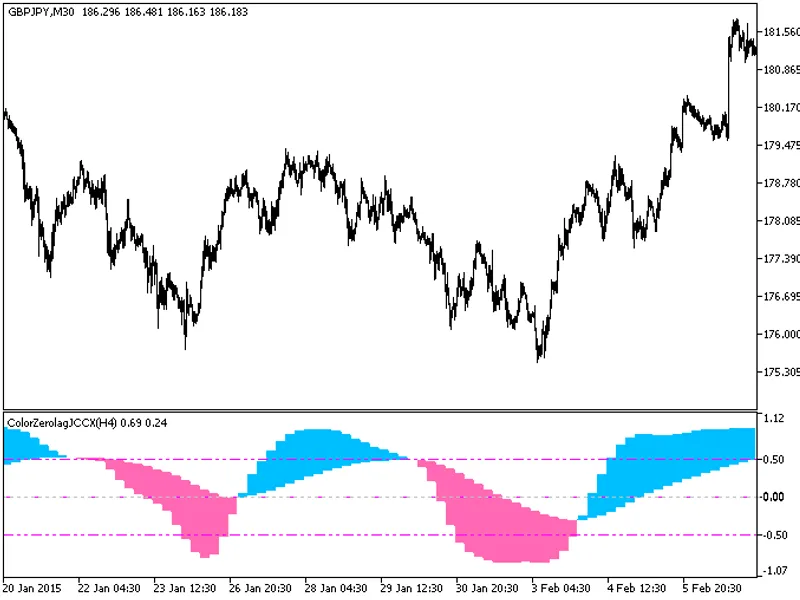
Task: Click the 177.390 price axis label
Action: [781, 258]
